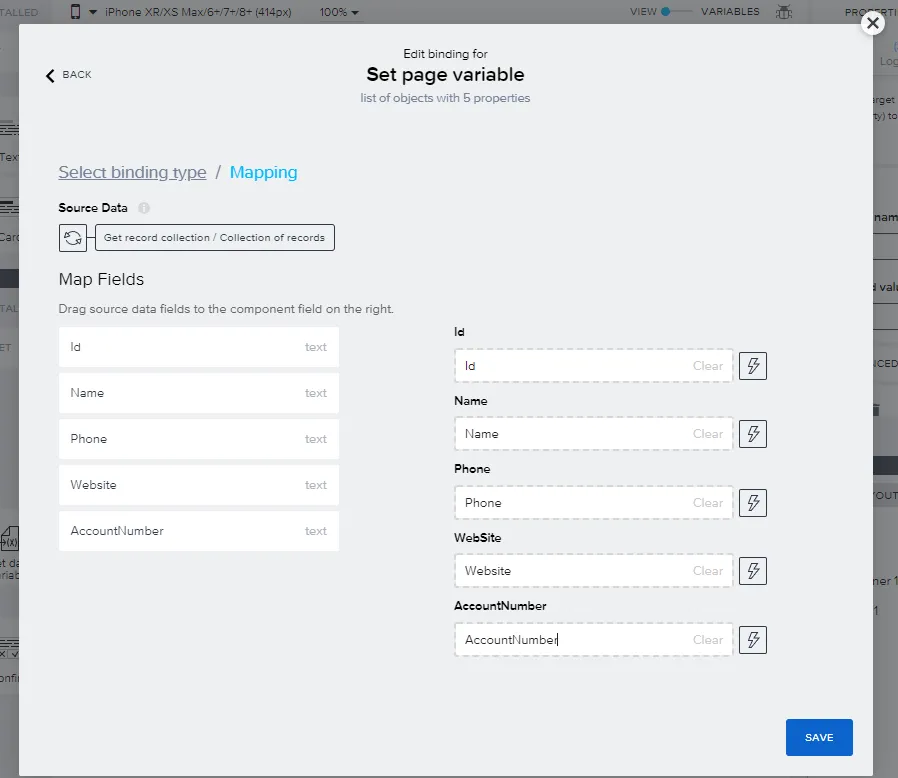Screen dimensions: 898x778
Task: Click the Source Data refresh icon
Action: click(73, 238)
